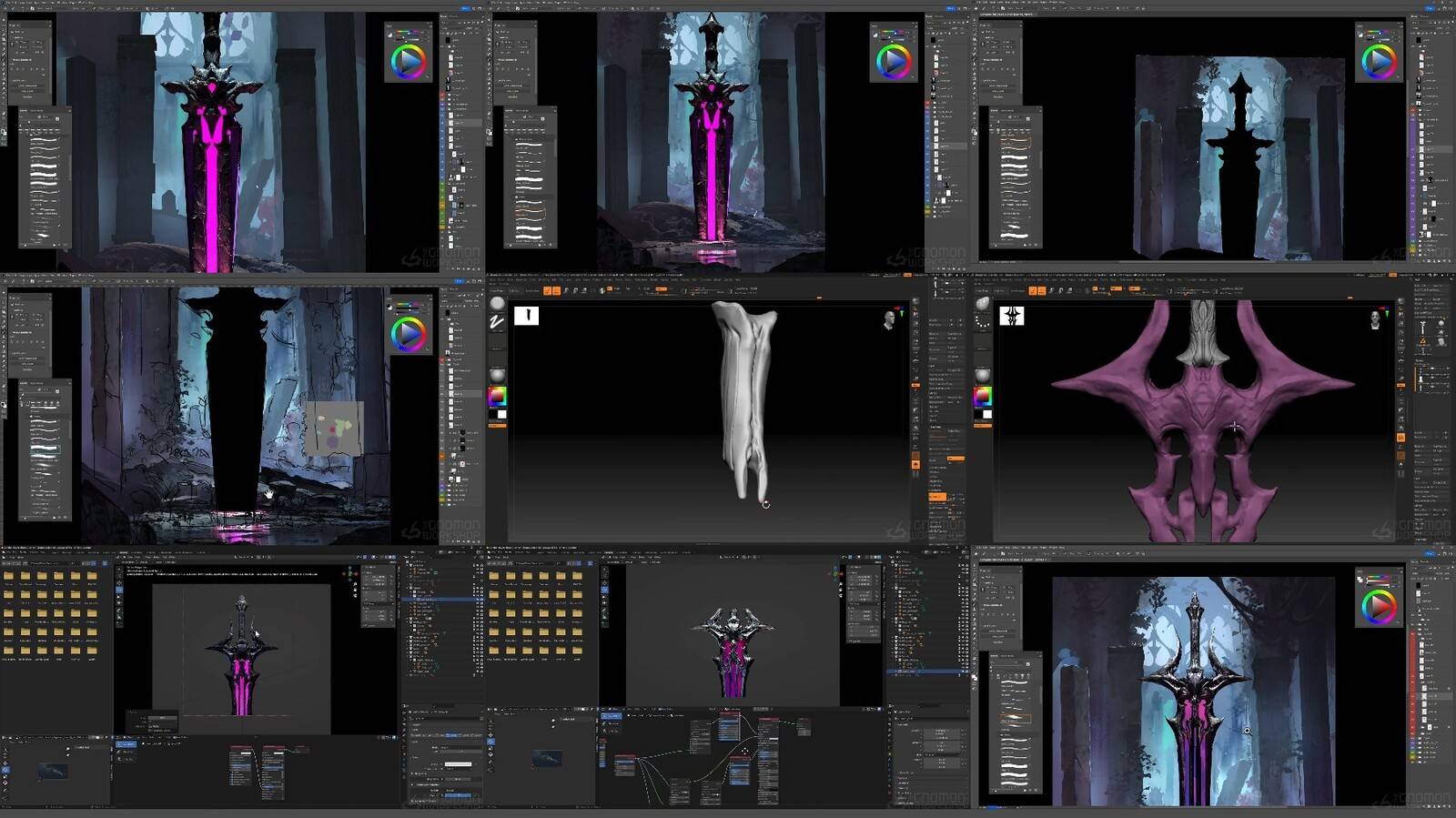Screen dimensions: 1456x818
Task: Click navigation axis gizmo in bottom-middle Blender viewport
Action: (837, 574)
